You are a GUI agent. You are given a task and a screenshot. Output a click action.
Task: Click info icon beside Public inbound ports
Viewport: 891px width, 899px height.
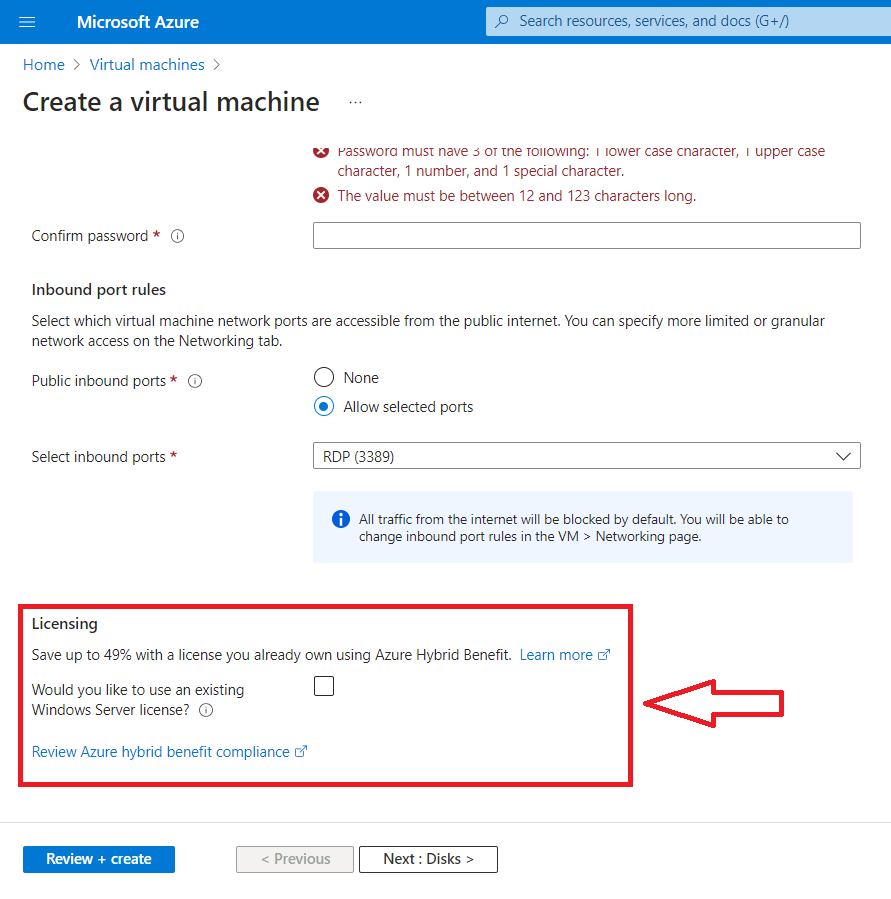(x=195, y=382)
